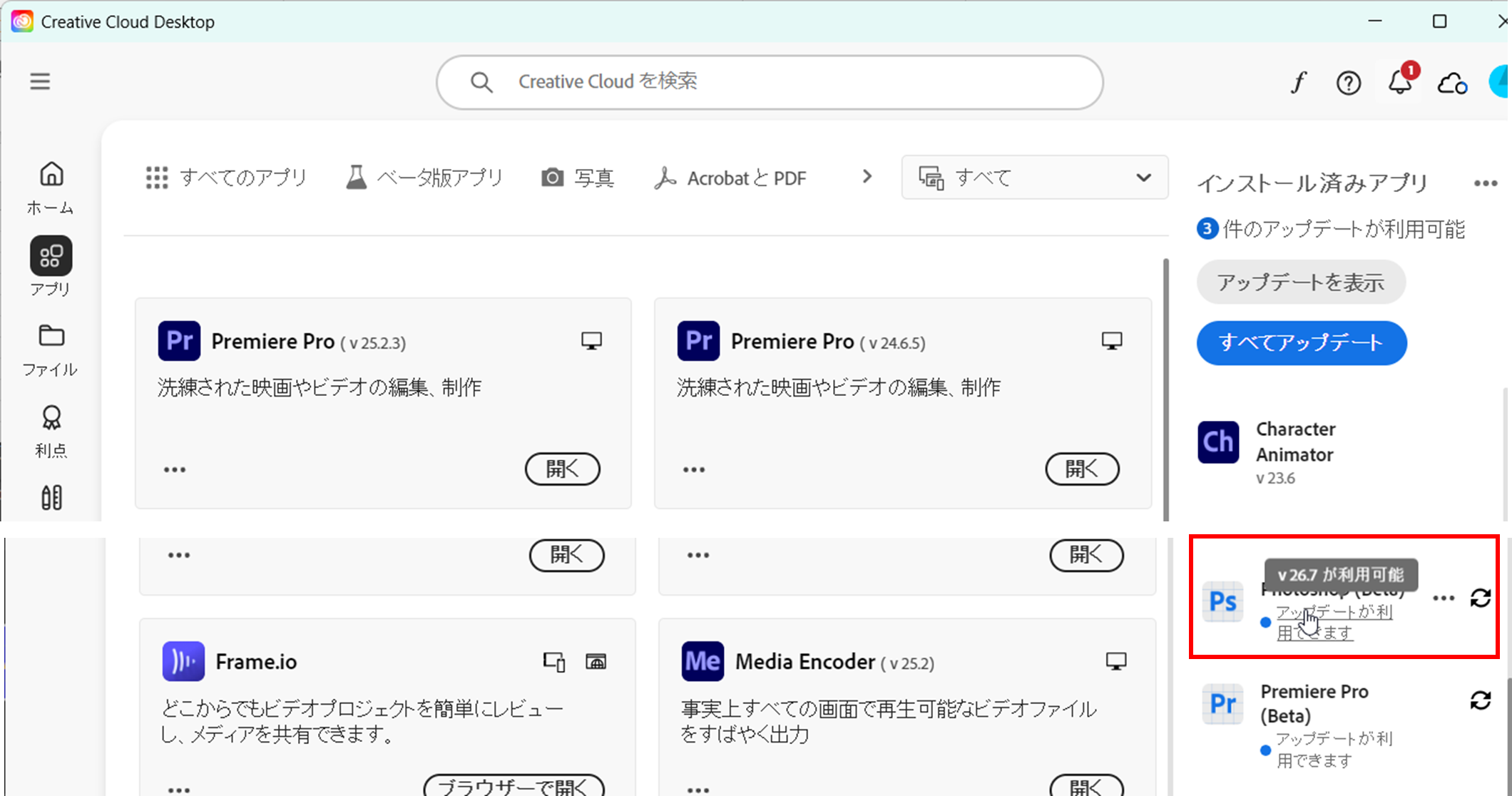Open the ファイル section from the sidebar
The image size is (1512, 796).
pyautogui.click(x=50, y=348)
